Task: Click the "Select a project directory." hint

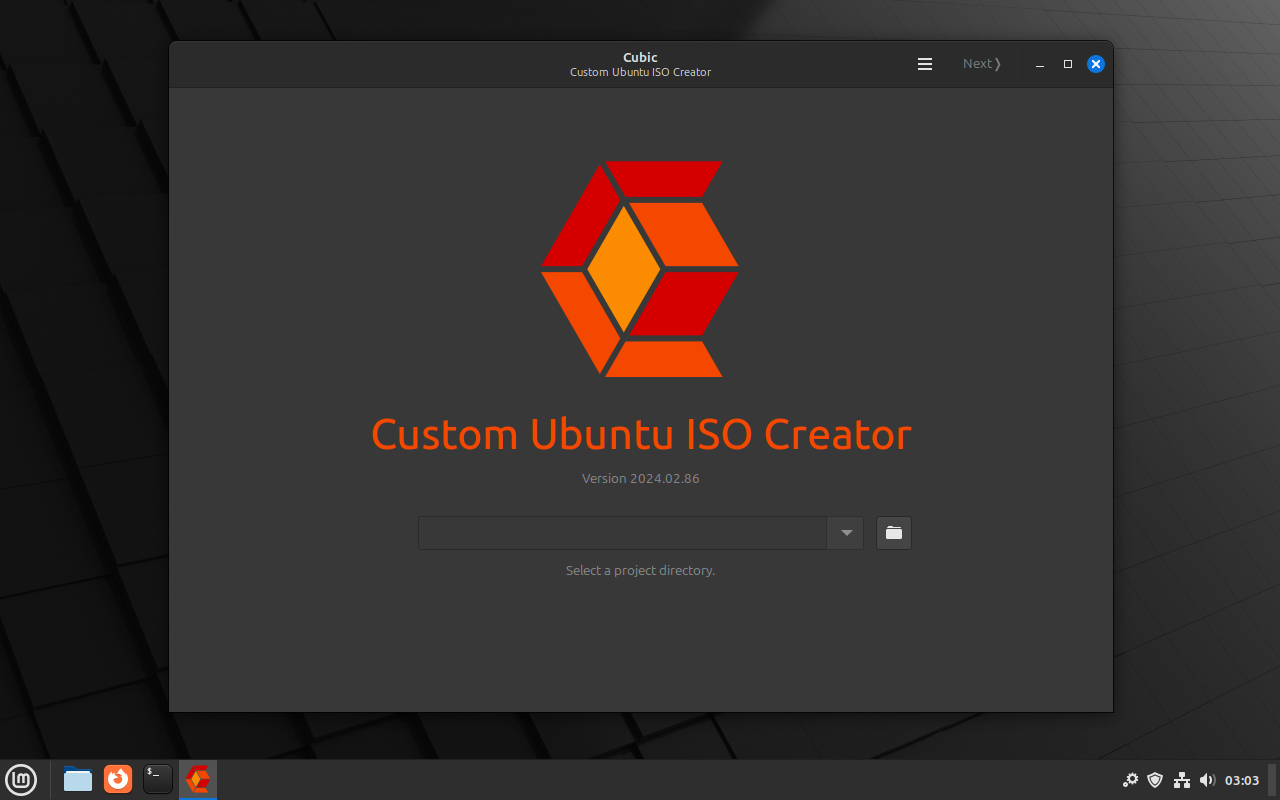Action: pos(641,570)
